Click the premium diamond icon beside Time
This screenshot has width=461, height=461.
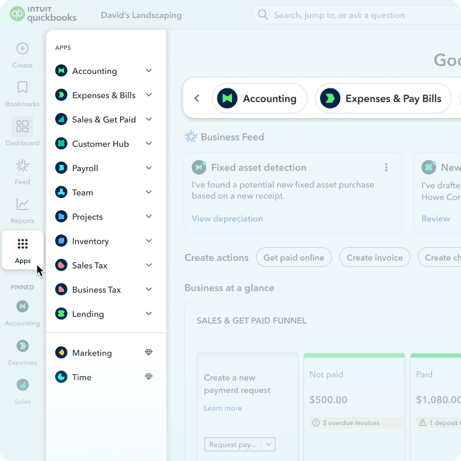tap(149, 377)
